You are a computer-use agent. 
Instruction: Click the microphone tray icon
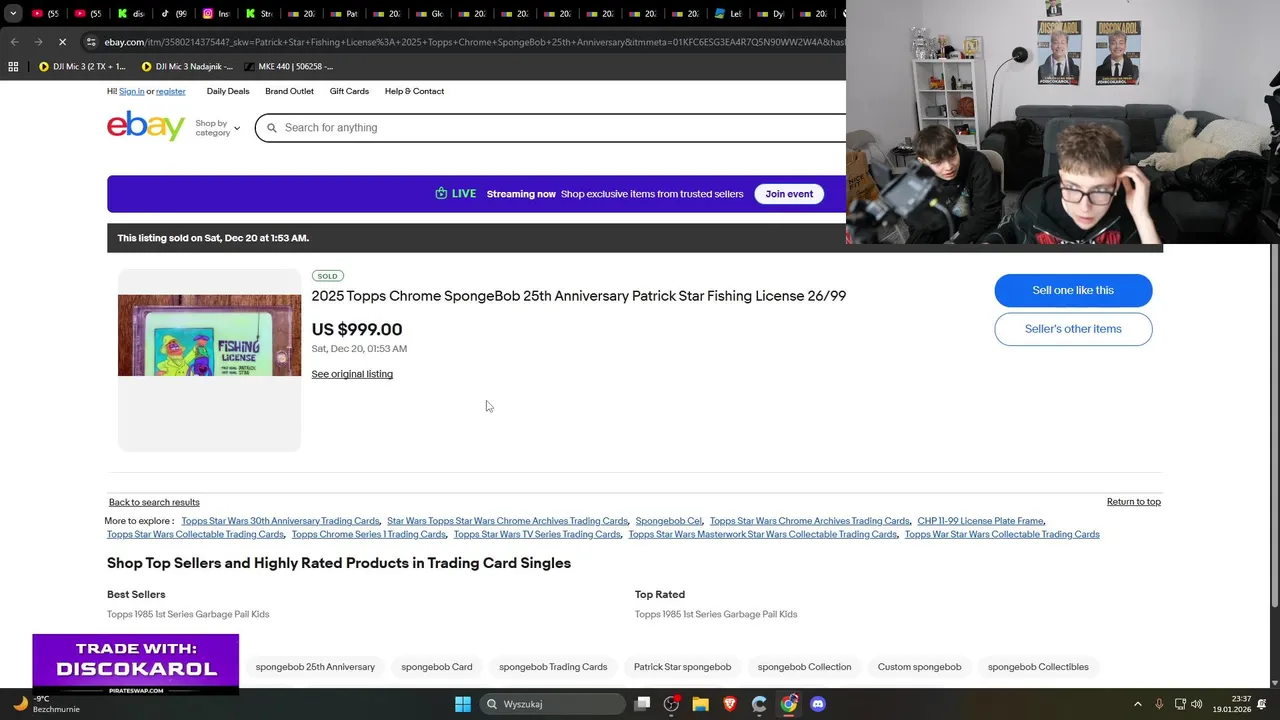(1159, 704)
